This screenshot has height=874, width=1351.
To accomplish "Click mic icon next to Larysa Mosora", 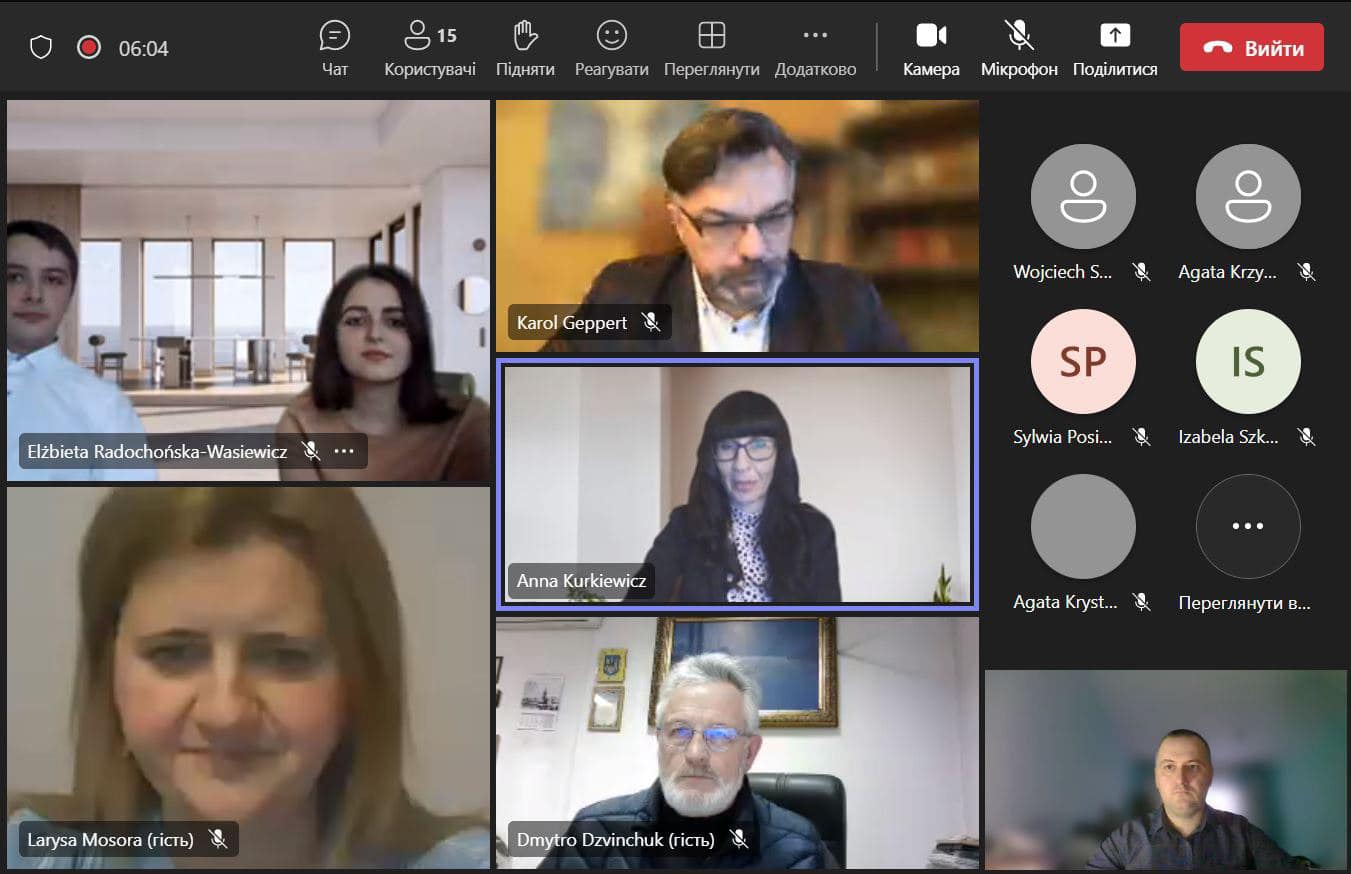I will 218,839.
